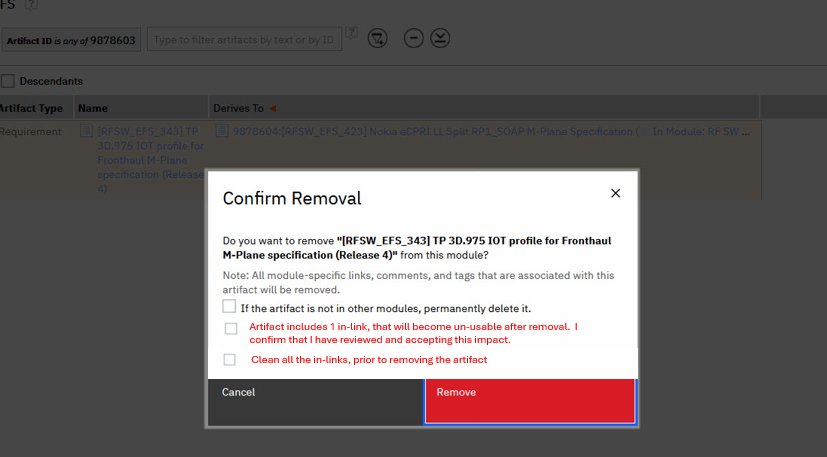Close the Confirm Removal dialog
Viewport: 827px width, 457px height.
click(615, 193)
